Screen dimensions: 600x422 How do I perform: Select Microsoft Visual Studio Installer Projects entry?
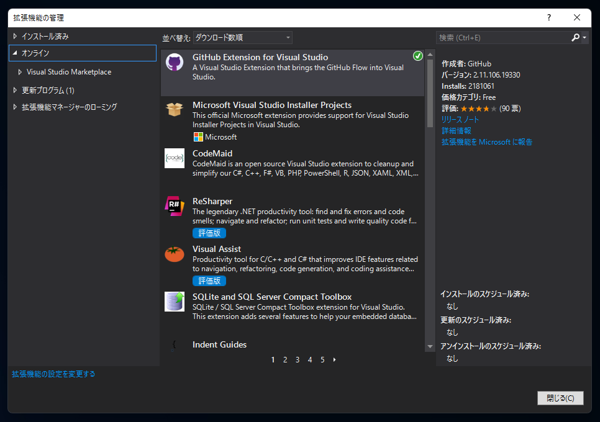tap(292, 120)
